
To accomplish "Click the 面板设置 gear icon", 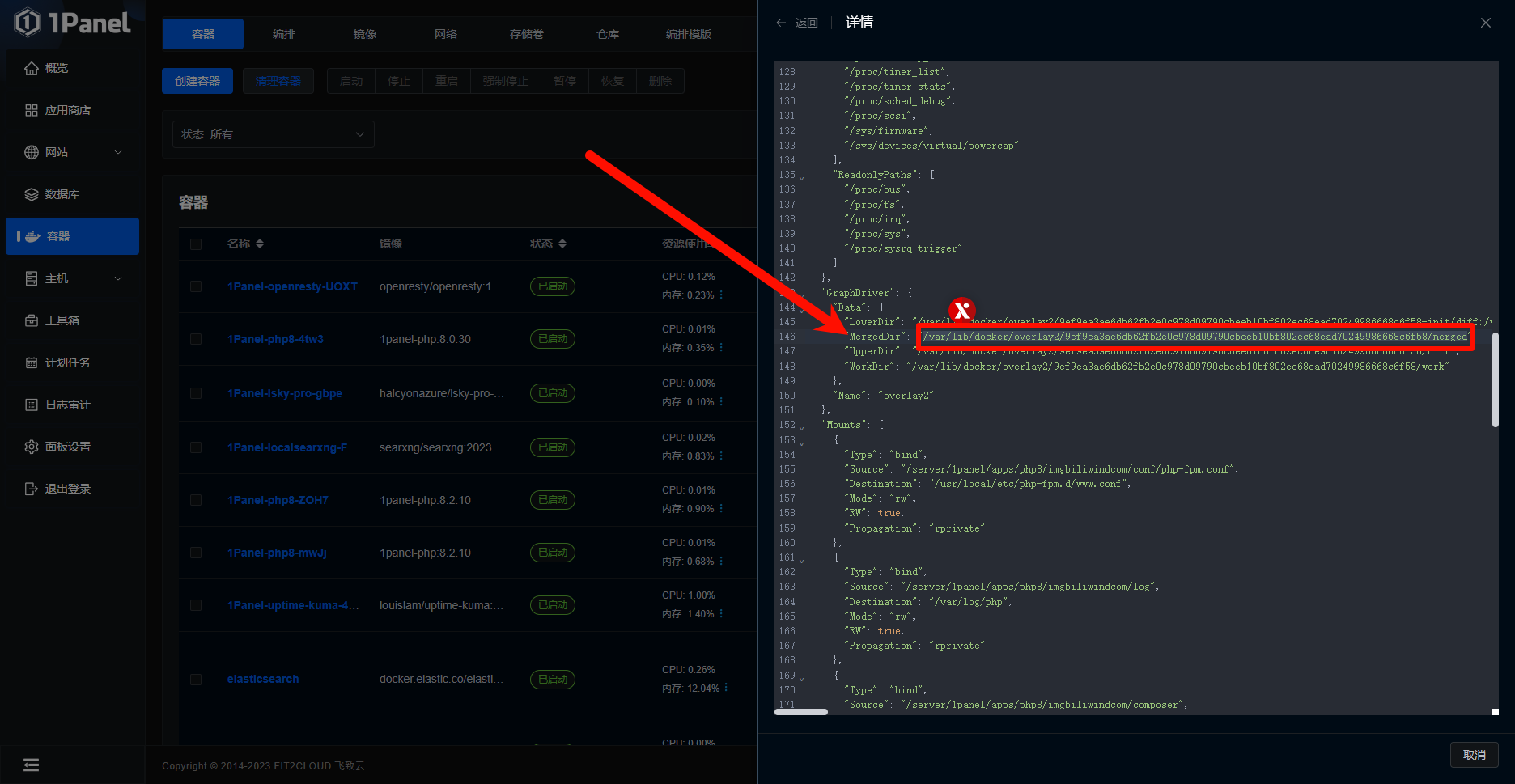I will pyautogui.click(x=32, y=447).
